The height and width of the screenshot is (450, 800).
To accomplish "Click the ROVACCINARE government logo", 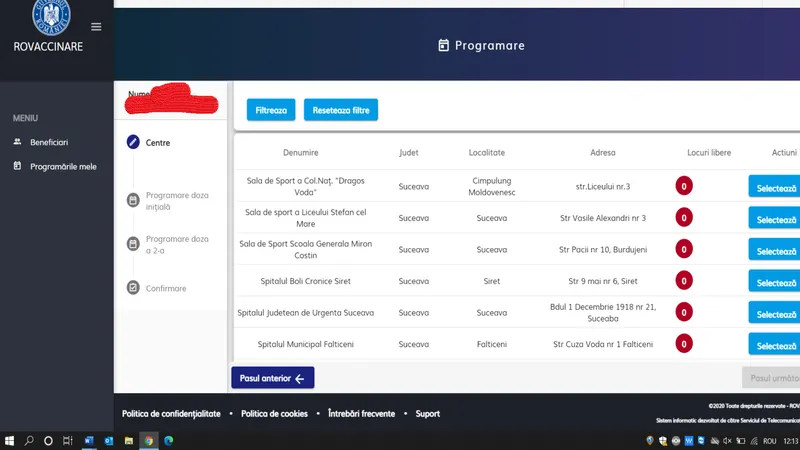I will 48,16.
